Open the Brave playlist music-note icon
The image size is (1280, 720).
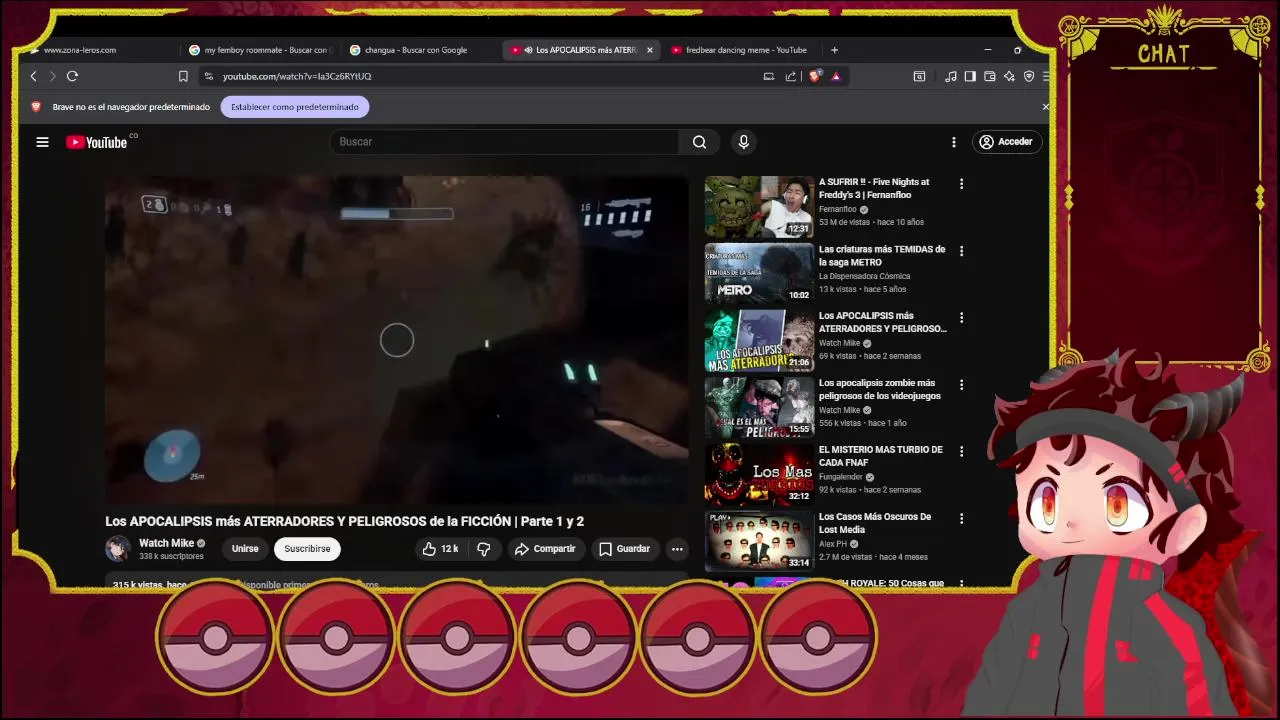point(951,76)
